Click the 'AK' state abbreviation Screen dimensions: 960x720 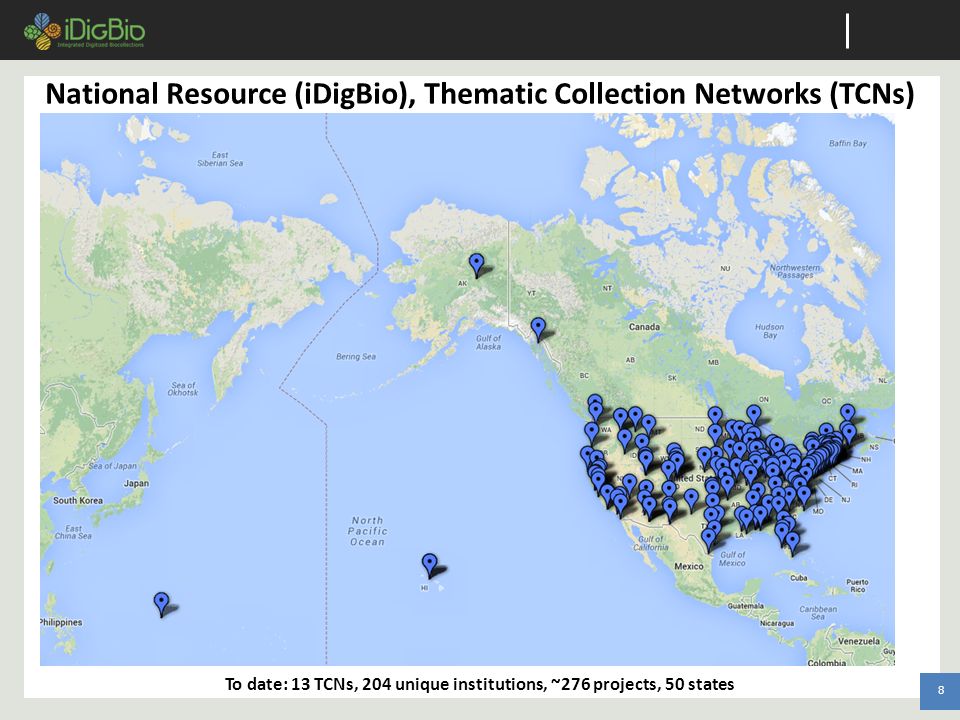pos(462,283)
